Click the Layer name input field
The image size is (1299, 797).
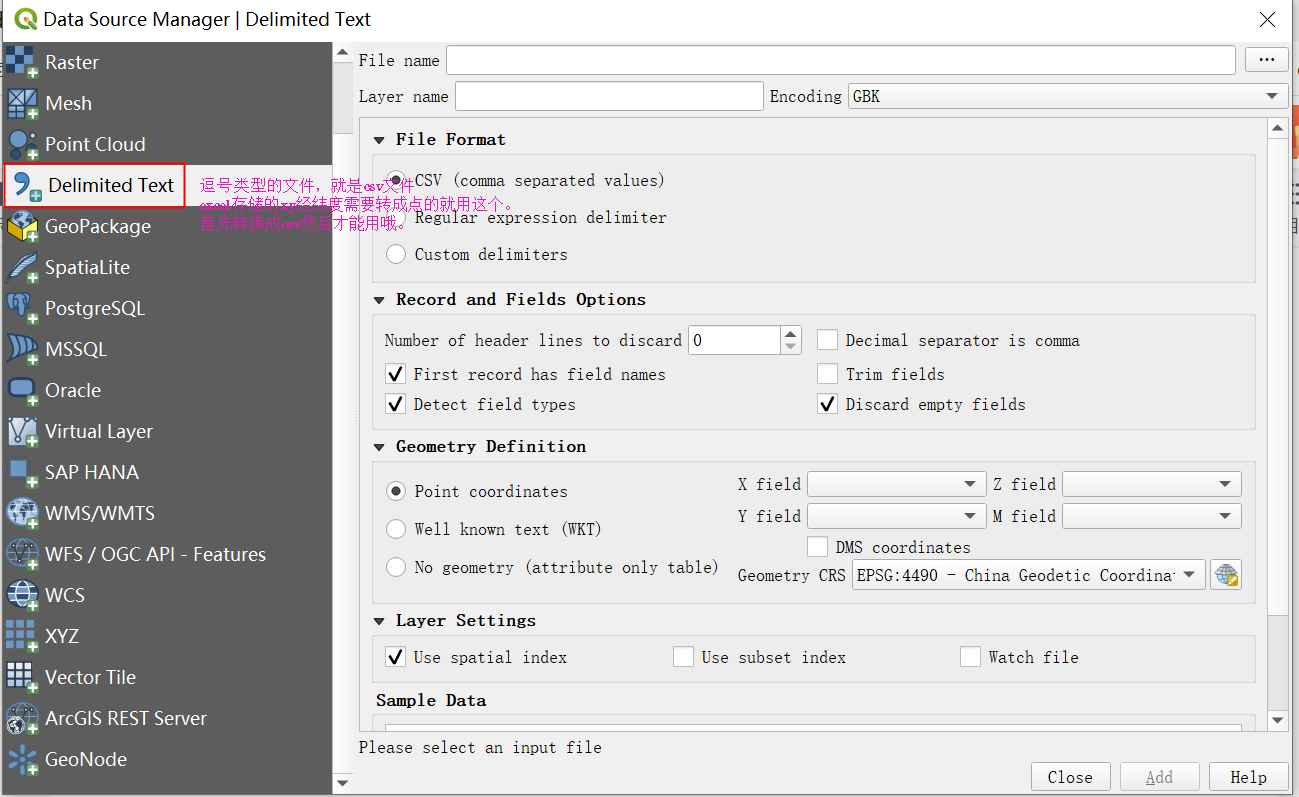tap(609, 96)
